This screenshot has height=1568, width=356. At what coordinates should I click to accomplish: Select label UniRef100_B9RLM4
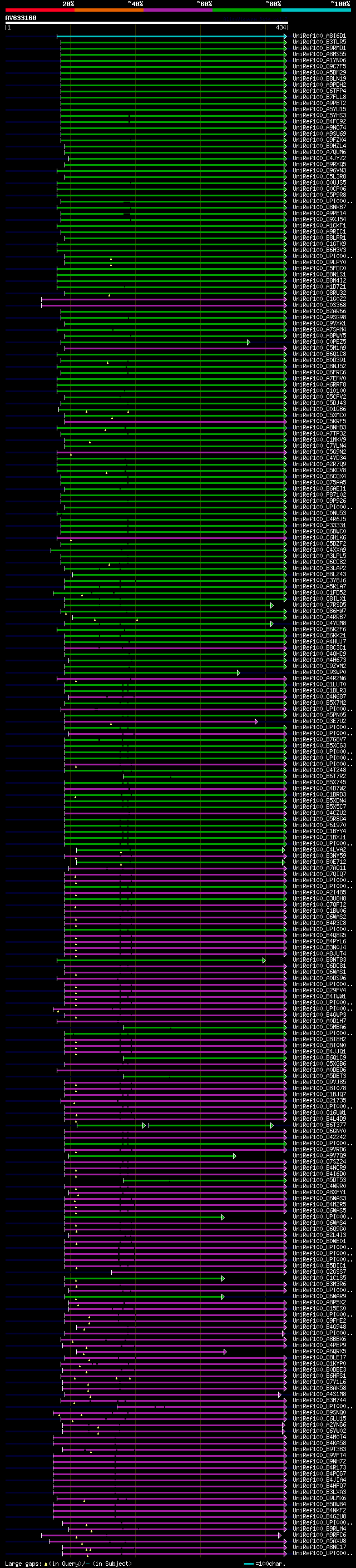319,1529
